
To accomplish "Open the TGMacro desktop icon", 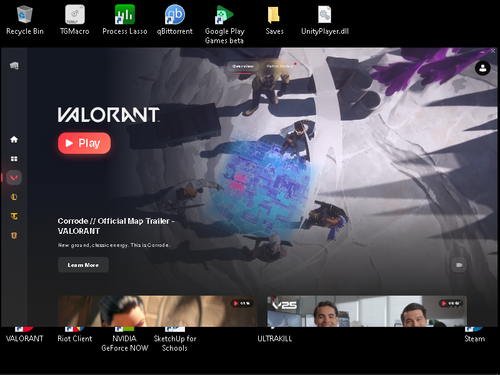I will pos(75,20).
